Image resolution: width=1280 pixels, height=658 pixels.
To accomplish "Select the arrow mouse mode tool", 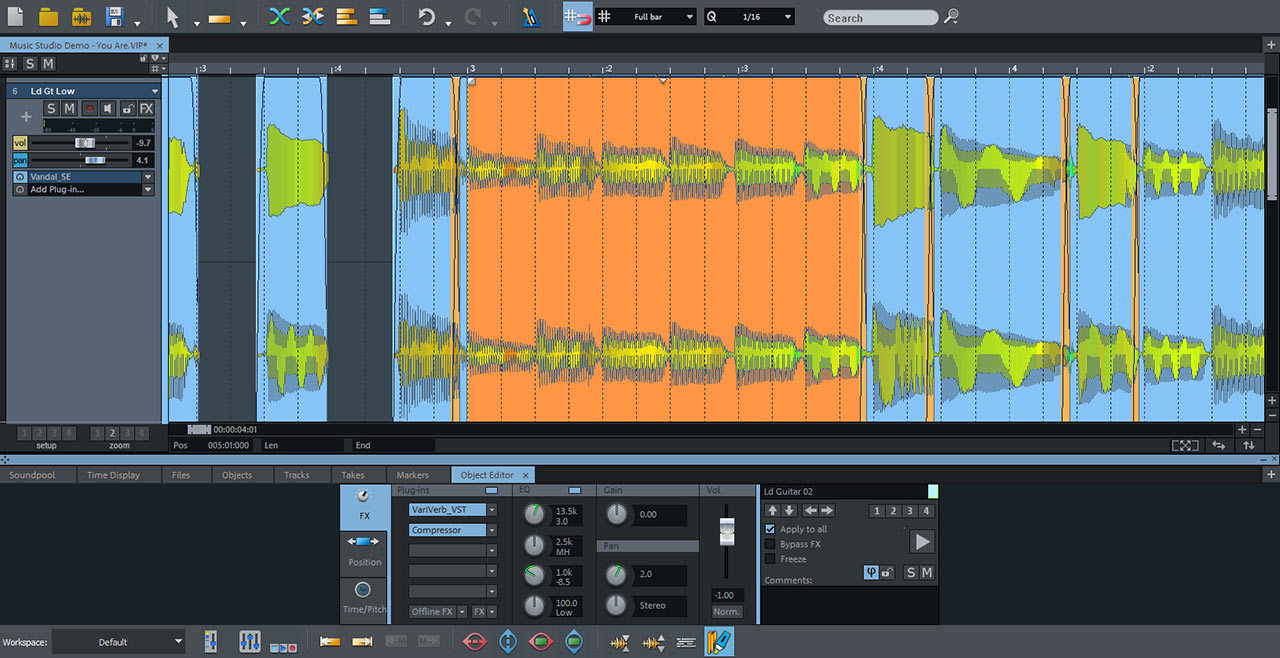I will pyautogui.click(x=173, y=17).
